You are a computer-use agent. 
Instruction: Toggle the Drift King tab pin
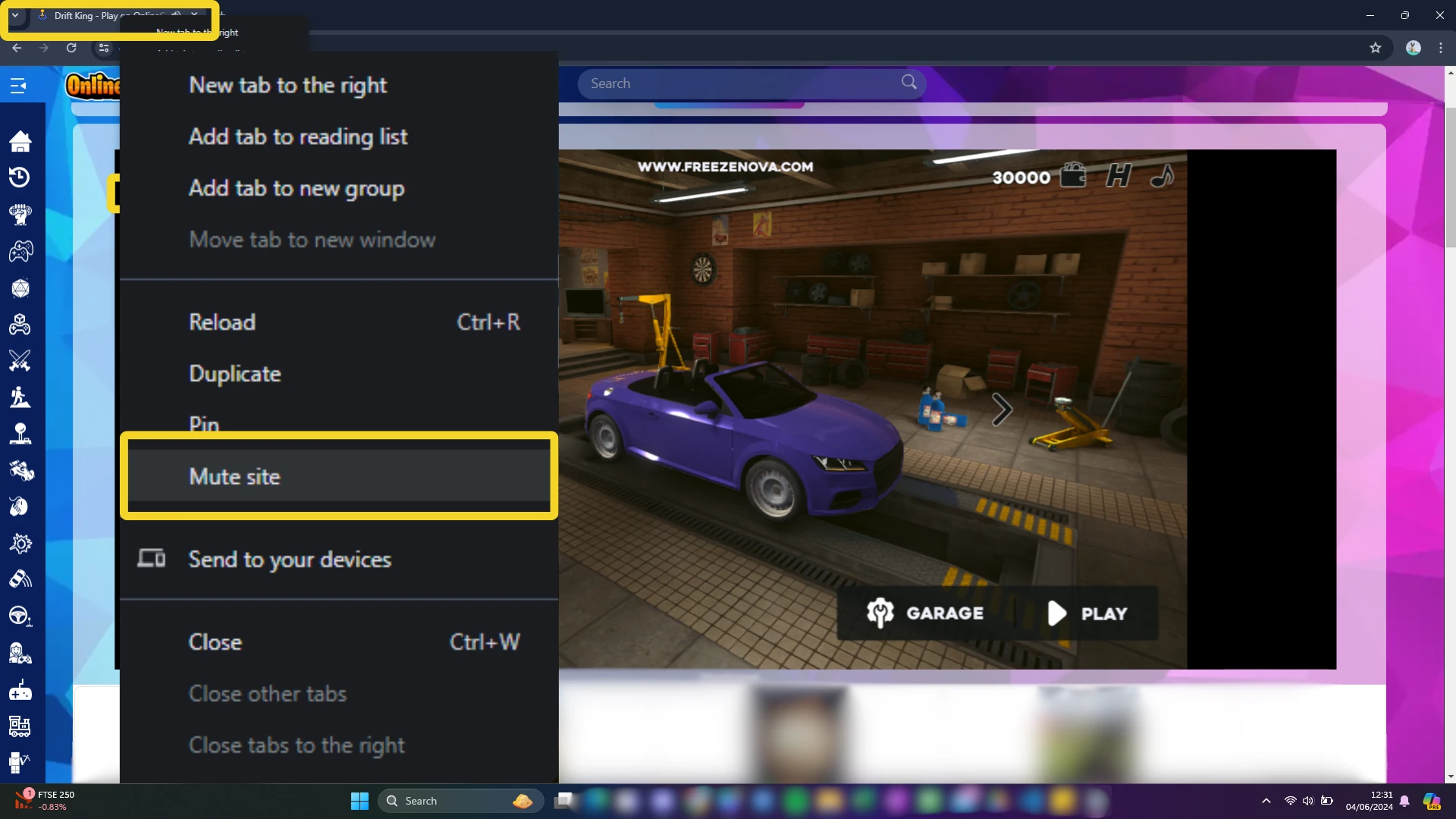coord(204,423)
